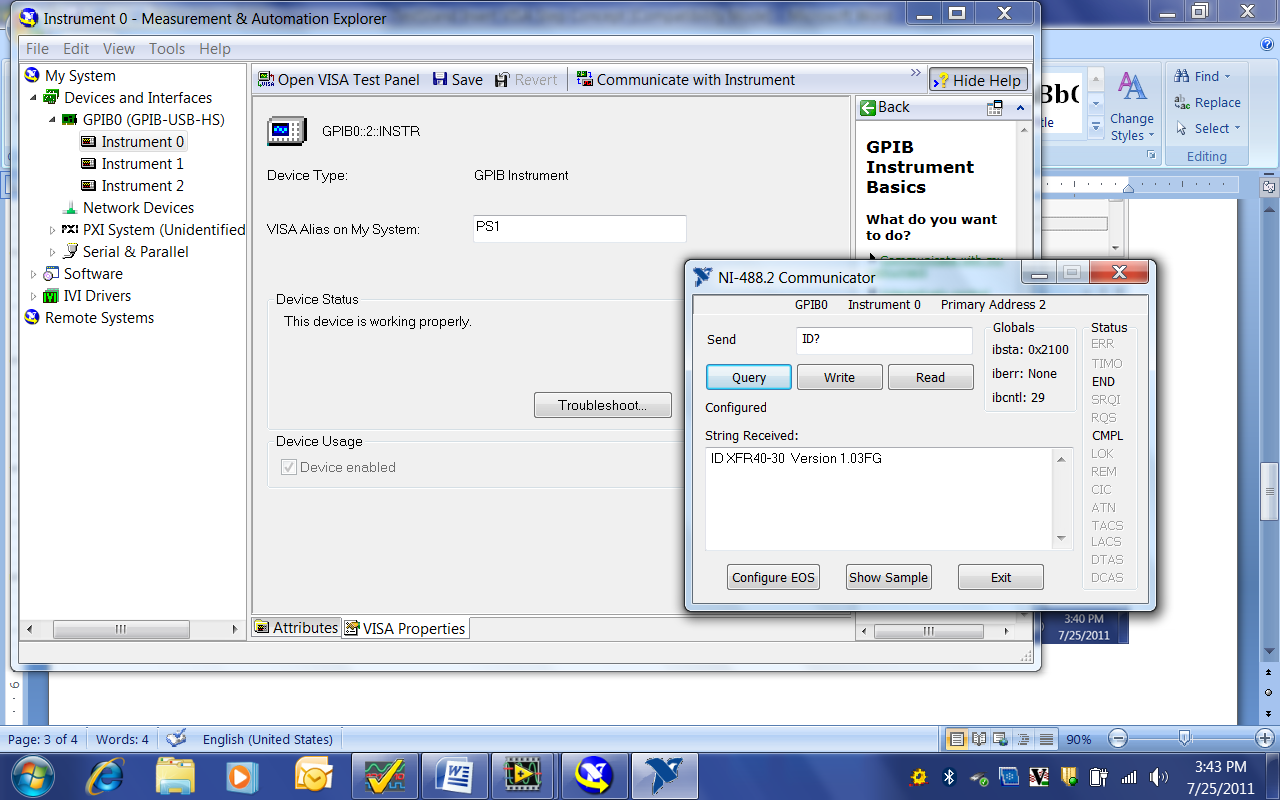Switch Word to Outline view
The height and width of the screenshot is (800, 1280).
tap(1024, 740)
